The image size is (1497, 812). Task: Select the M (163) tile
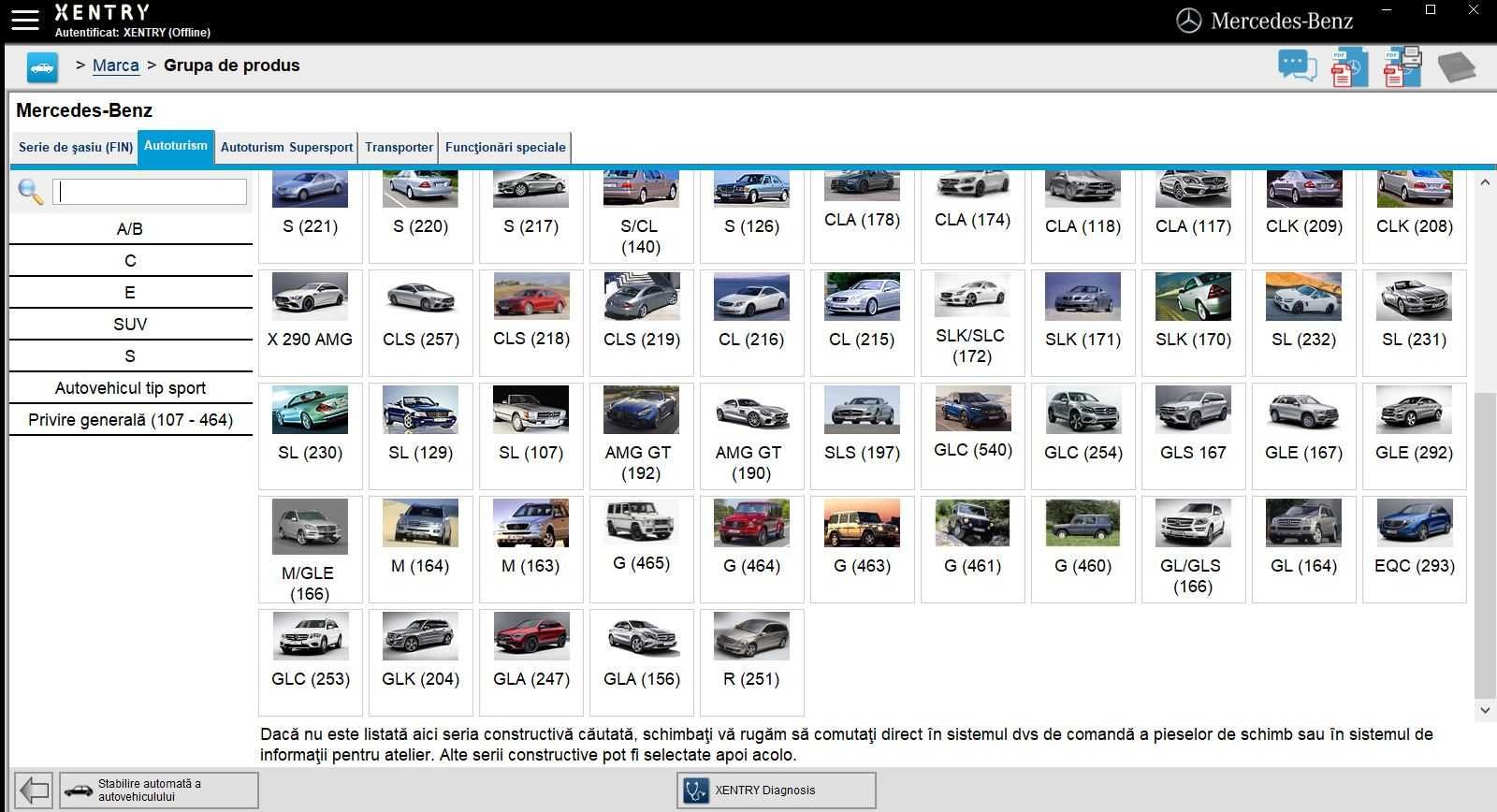pyautogui.click(x=530, y=549)
